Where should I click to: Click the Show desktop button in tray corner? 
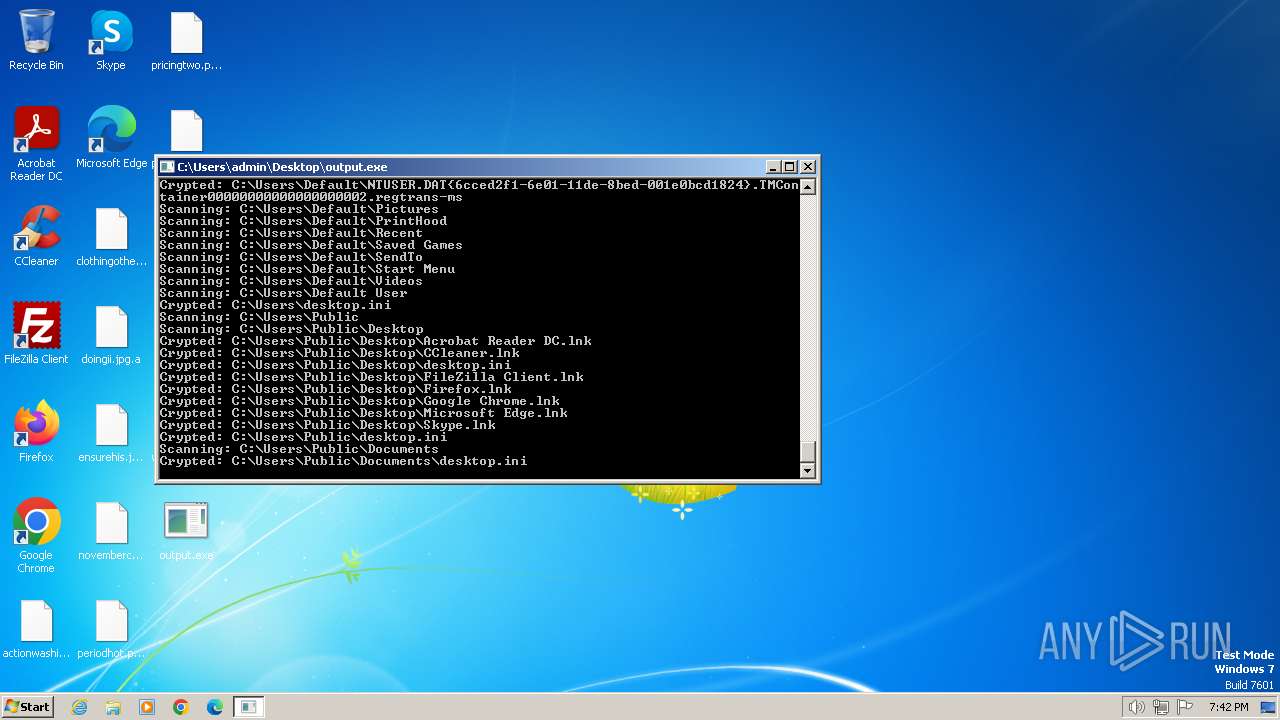[1270, 707]
